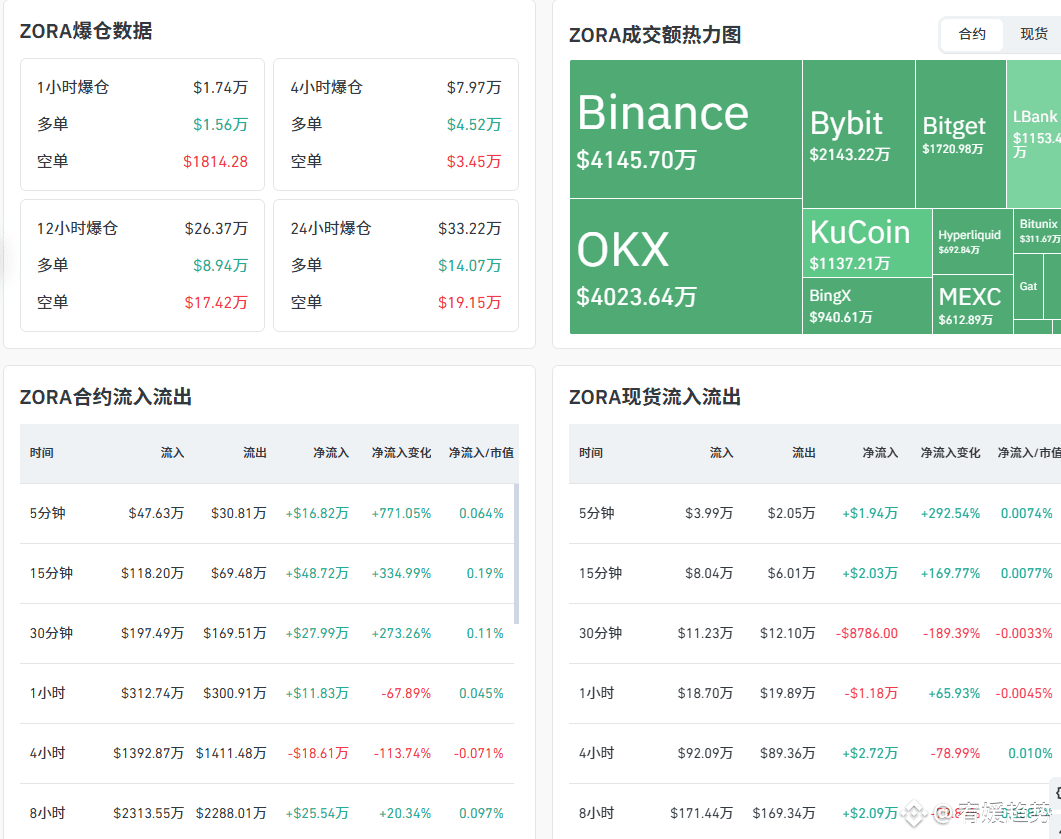Sort 现货流入流出 table by 净流入变化 column
The width and height of the screenshot is (1061, 839).
tap(950, 453)
